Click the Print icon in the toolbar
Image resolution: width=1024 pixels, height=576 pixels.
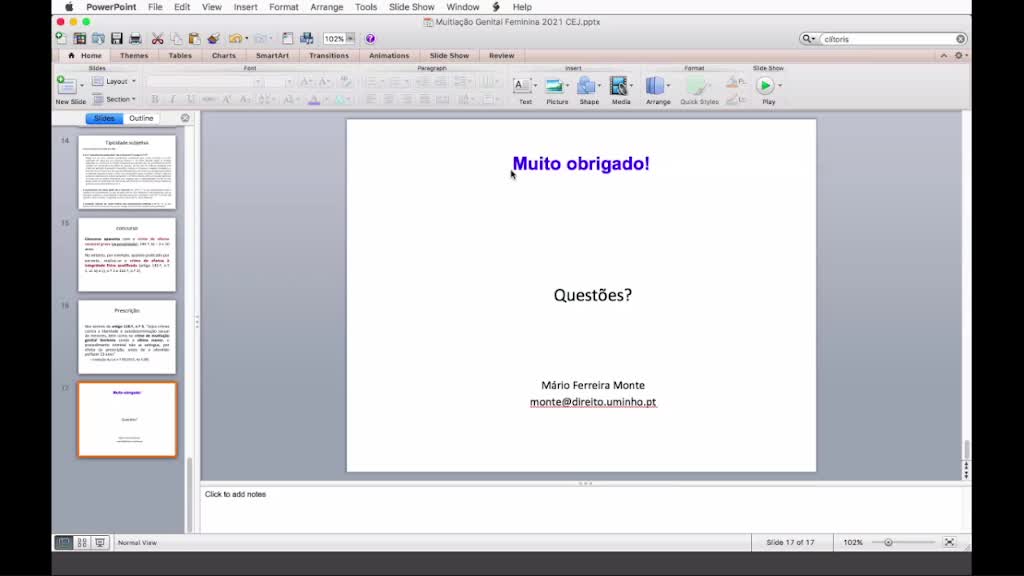tap(135, 39)
